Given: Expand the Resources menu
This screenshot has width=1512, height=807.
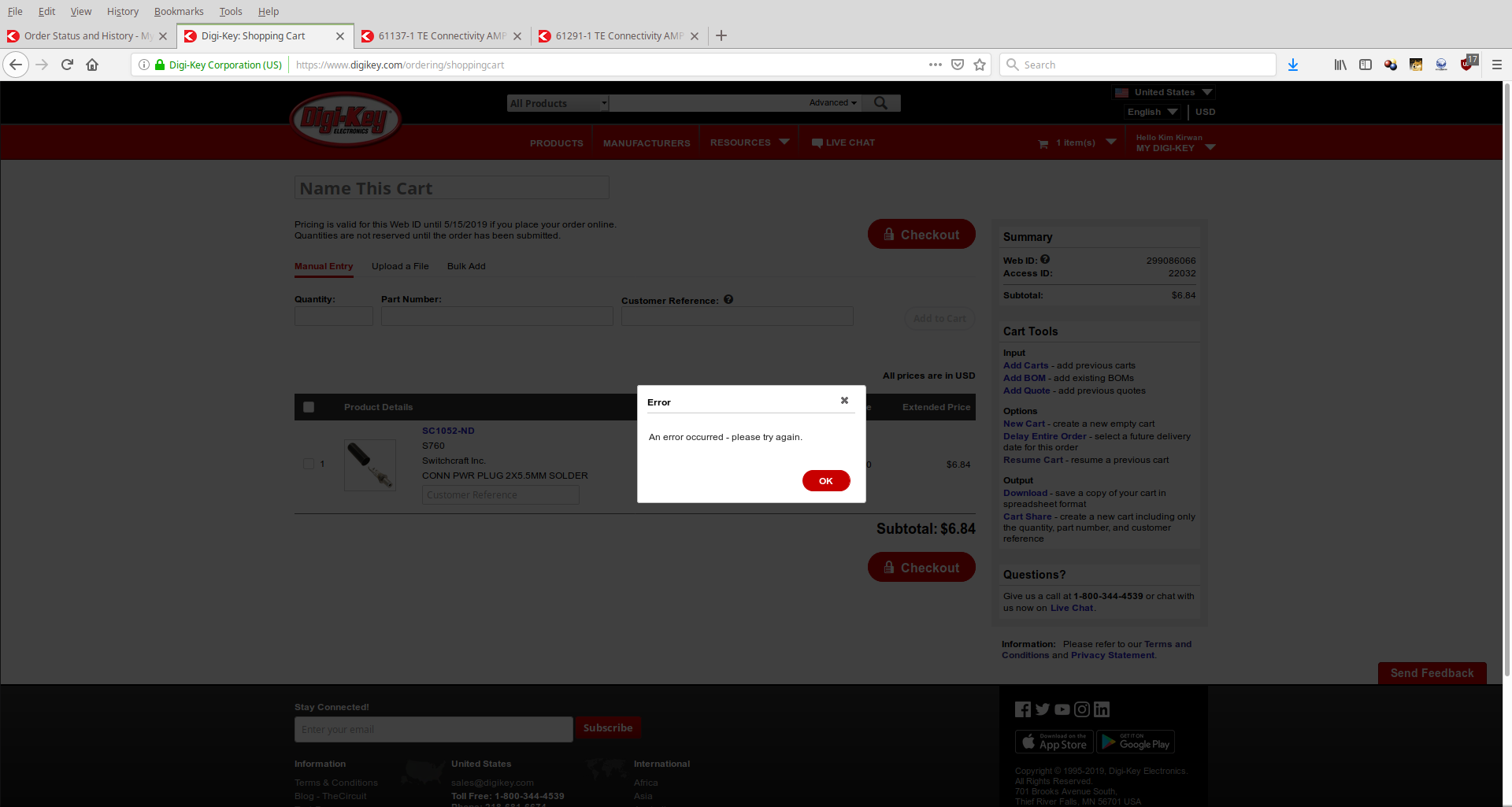Looking at the screenshot, I should tap(750, 143).
